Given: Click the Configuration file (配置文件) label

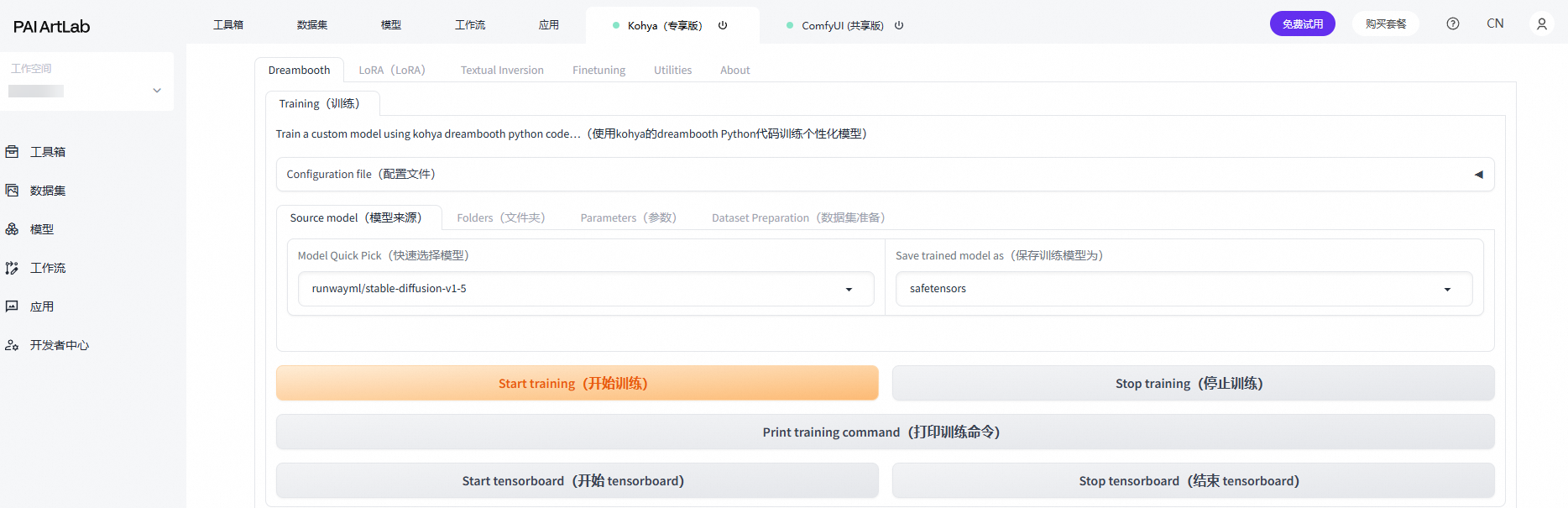Looking at the screenshot, I should point(361,175).
